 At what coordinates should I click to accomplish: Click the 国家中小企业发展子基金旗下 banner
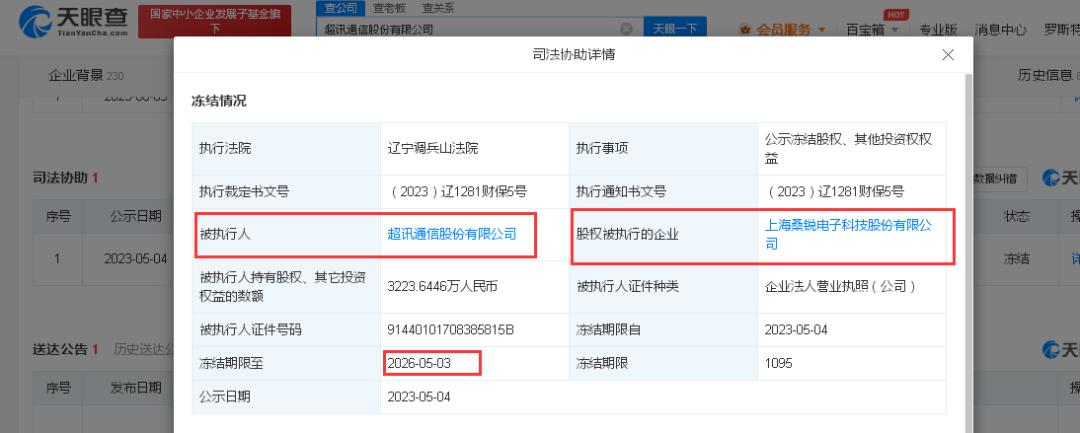point(215,21)
